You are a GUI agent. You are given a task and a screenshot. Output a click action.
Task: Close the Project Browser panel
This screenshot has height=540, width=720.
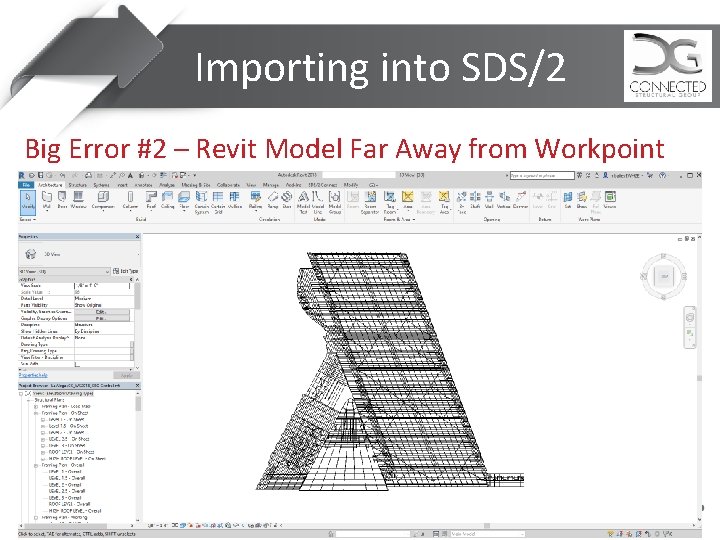pyautogui.click(x=137, y=386)
